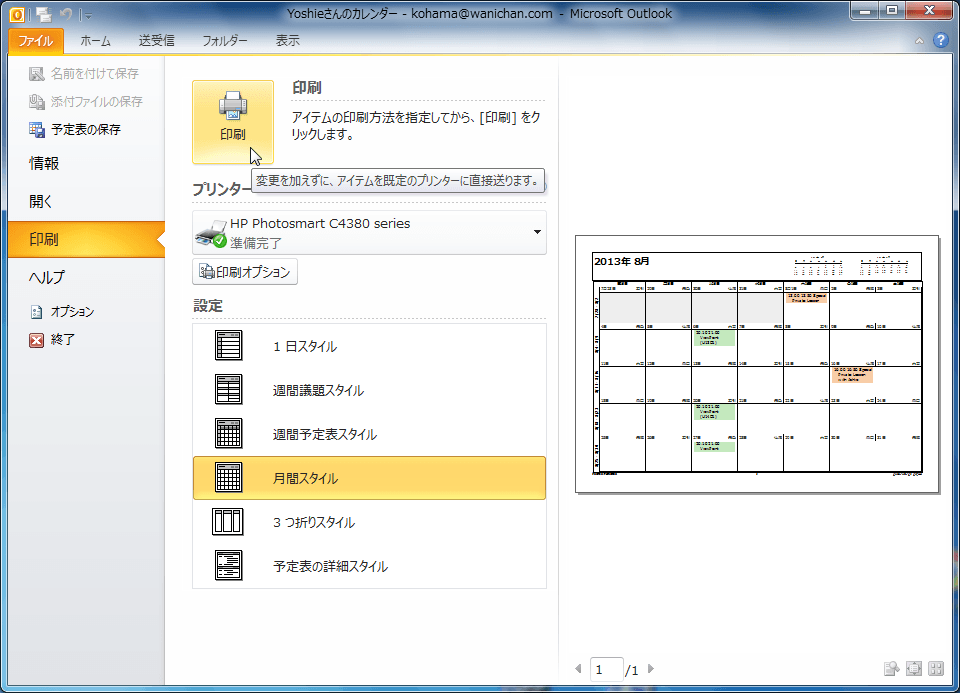Click the send/receive quick access icon
Viewport: 960px width, 693px height.
(43, 13)
